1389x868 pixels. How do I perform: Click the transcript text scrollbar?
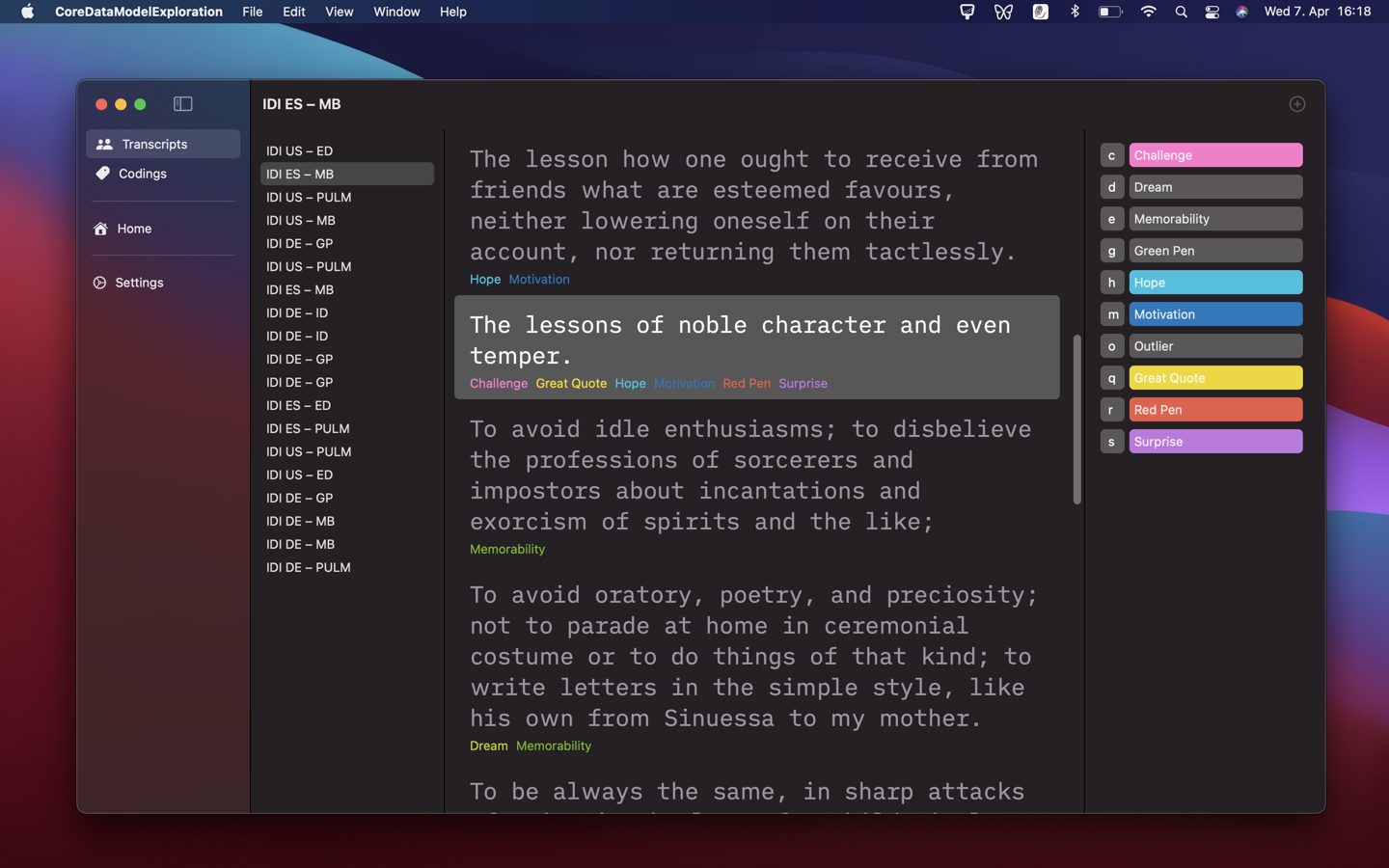coord(1076,420)
